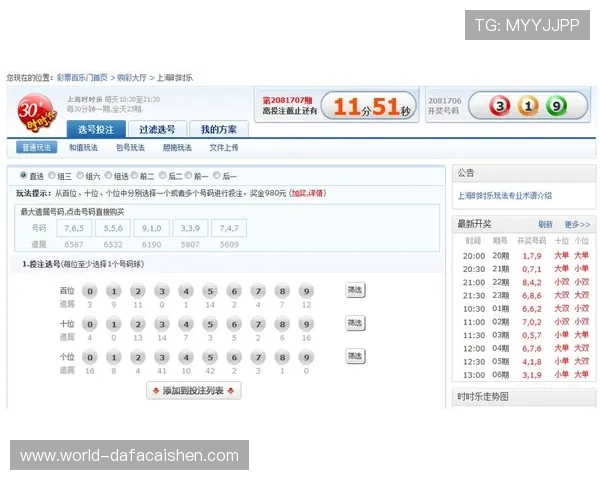Select the 组三 radio option
Viewport: 600px width, 480px height.
coord(52,175)
